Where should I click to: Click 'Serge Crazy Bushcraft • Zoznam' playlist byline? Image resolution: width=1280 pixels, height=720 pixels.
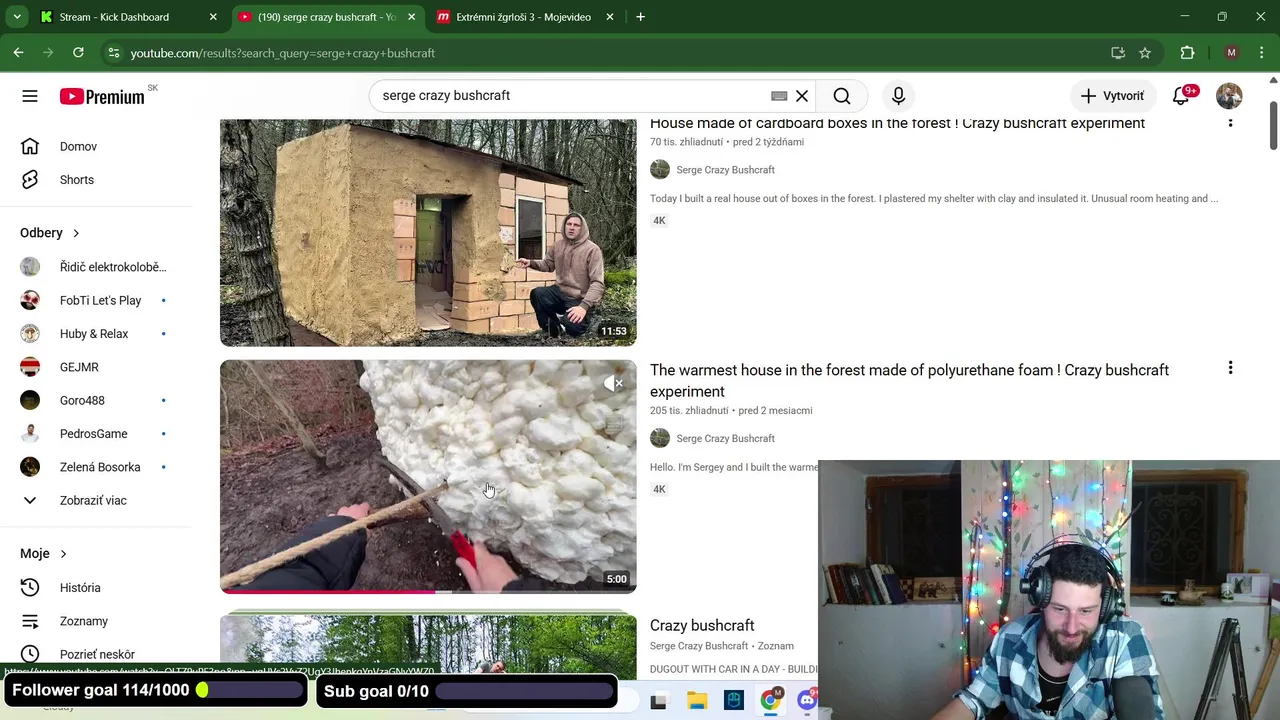pyautogui.click(x=721, y=646)
